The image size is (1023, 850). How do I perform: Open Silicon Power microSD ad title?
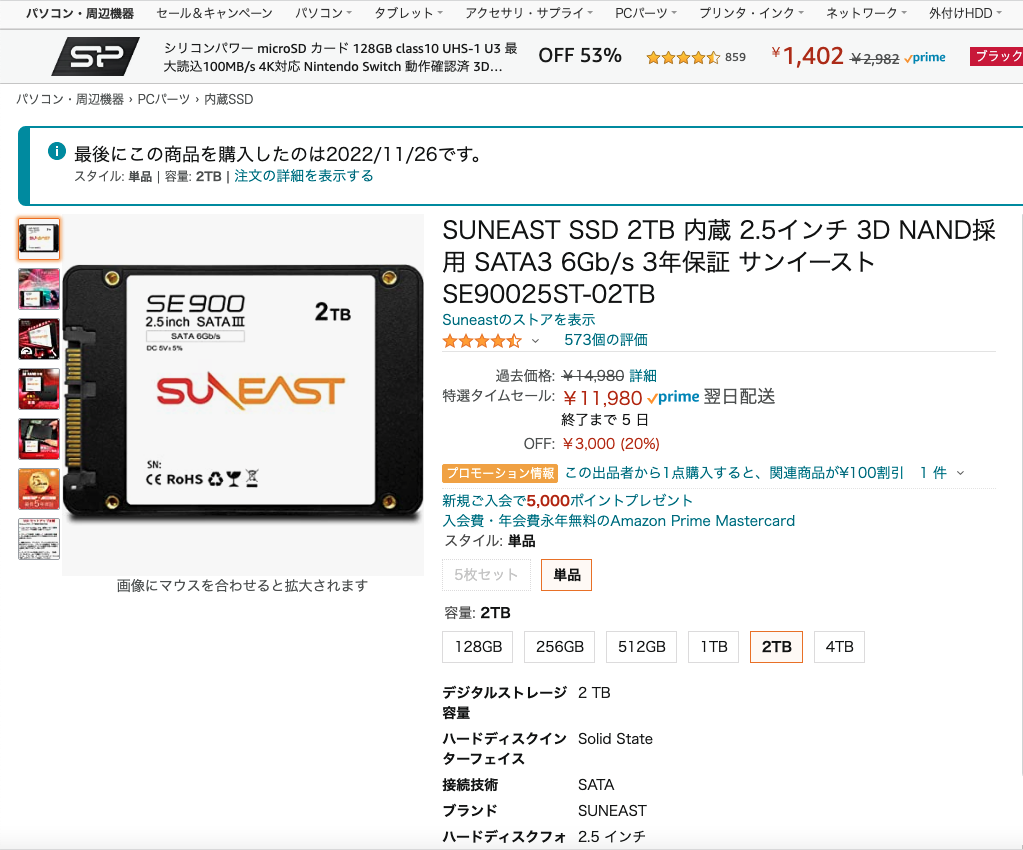tap(340, 57)
